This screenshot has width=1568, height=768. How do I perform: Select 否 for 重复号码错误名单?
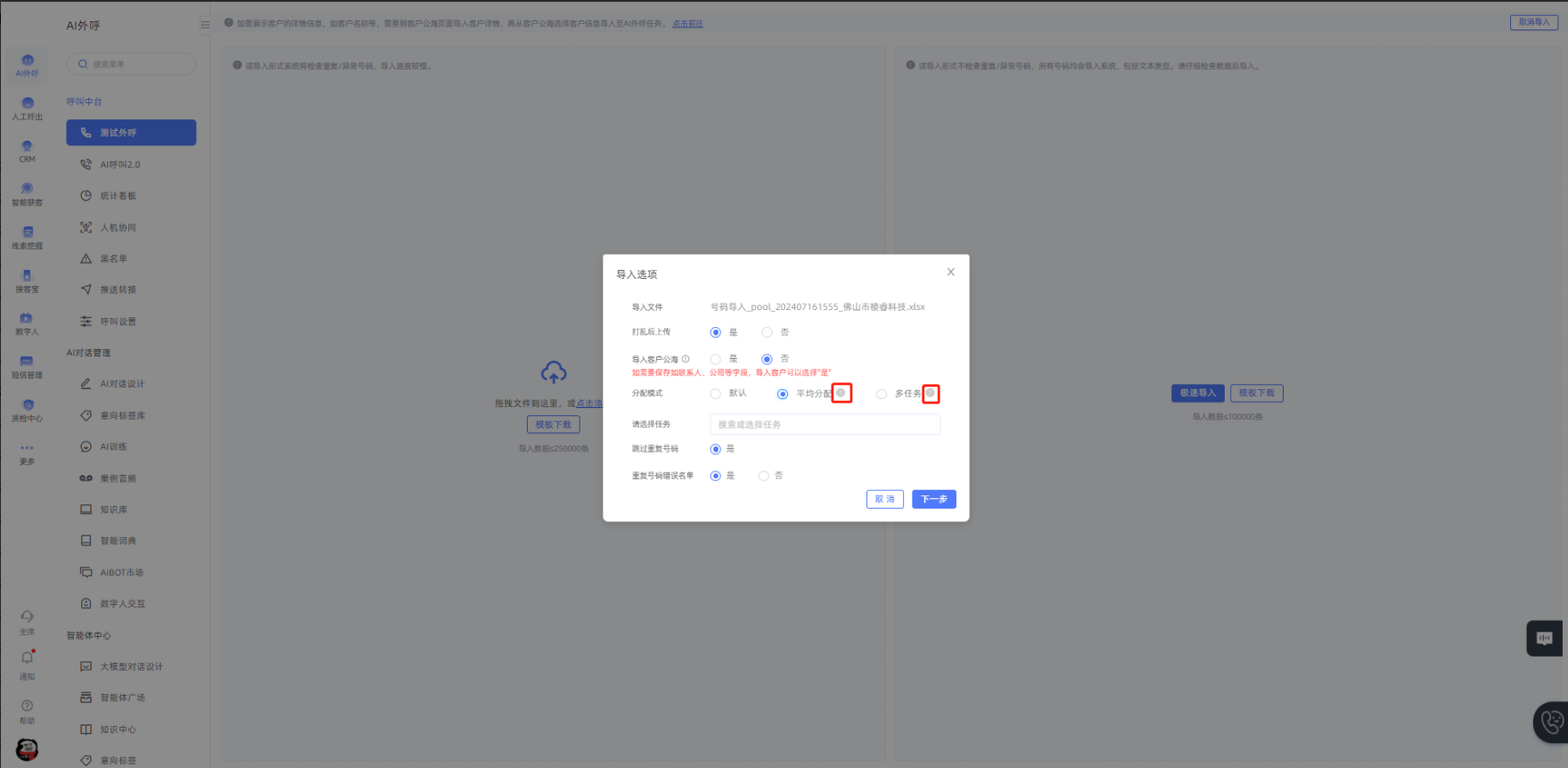pos(764,476)
